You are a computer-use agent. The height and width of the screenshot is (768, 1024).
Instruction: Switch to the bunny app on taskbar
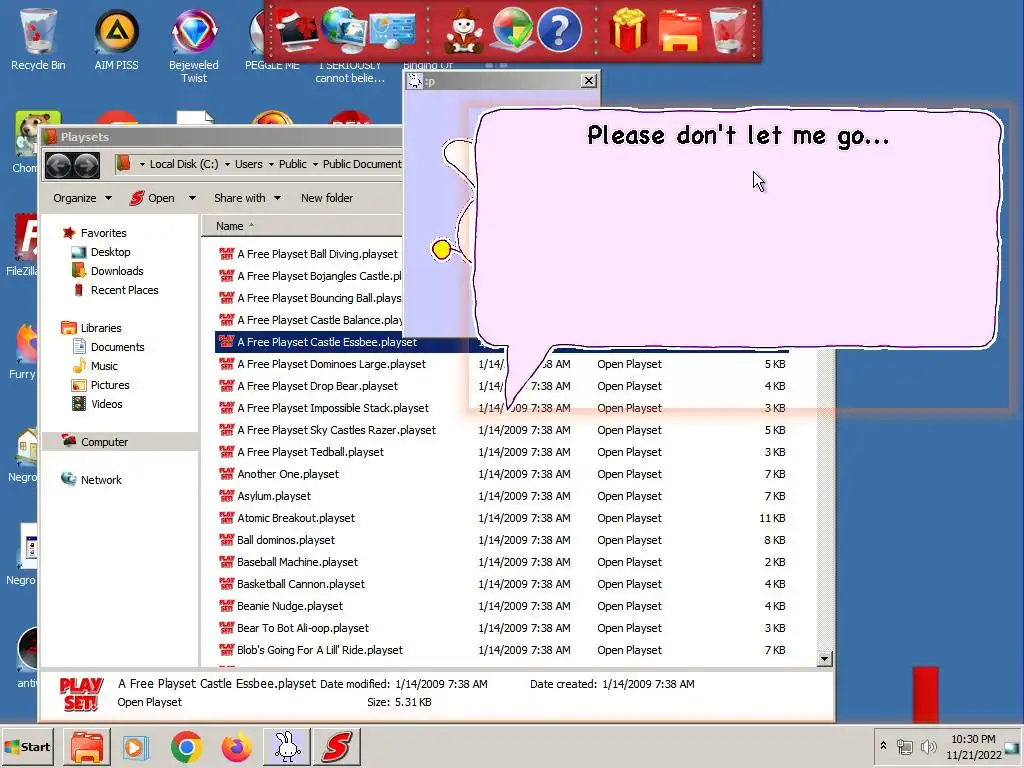tap(287, 746)
